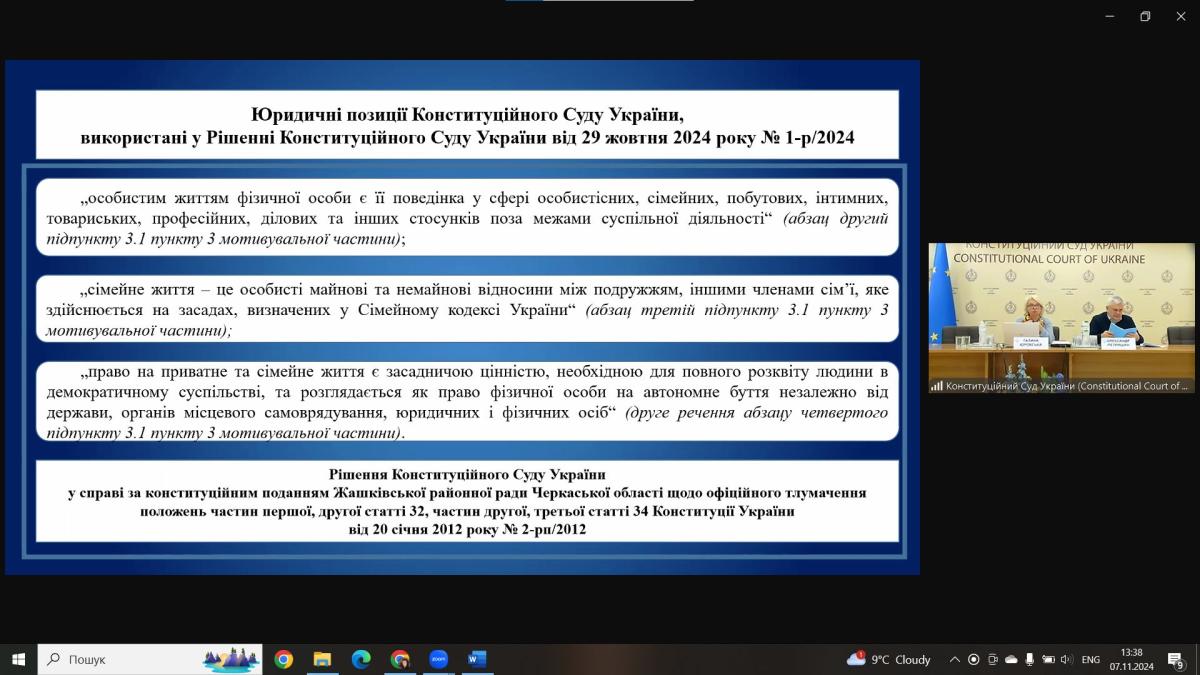Switch the ENG input language
1200x675 pixels.
[x=1091, y=660]
